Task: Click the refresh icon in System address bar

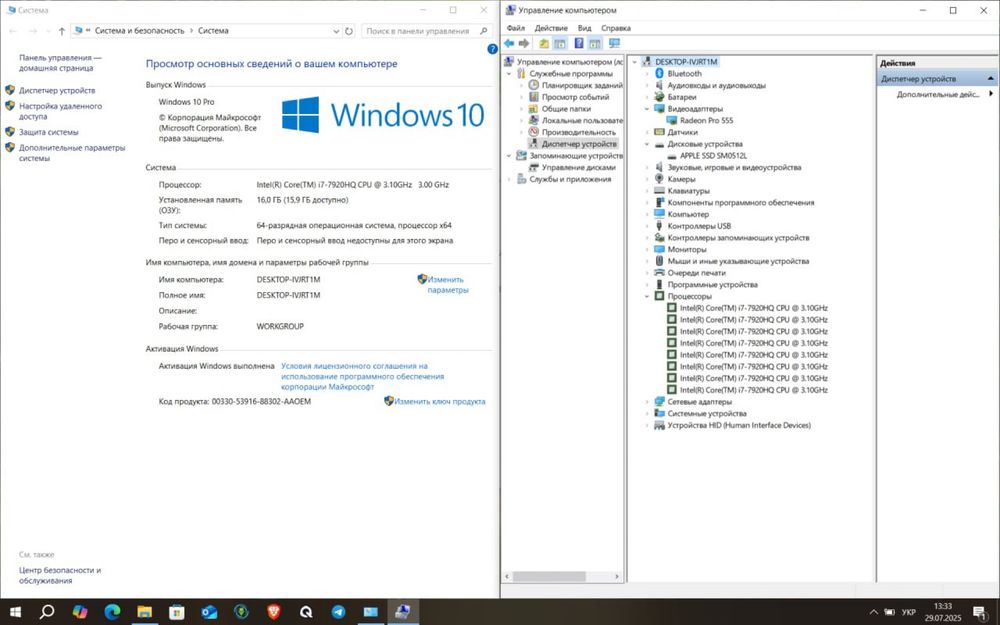Action: [x=349, y=31]
